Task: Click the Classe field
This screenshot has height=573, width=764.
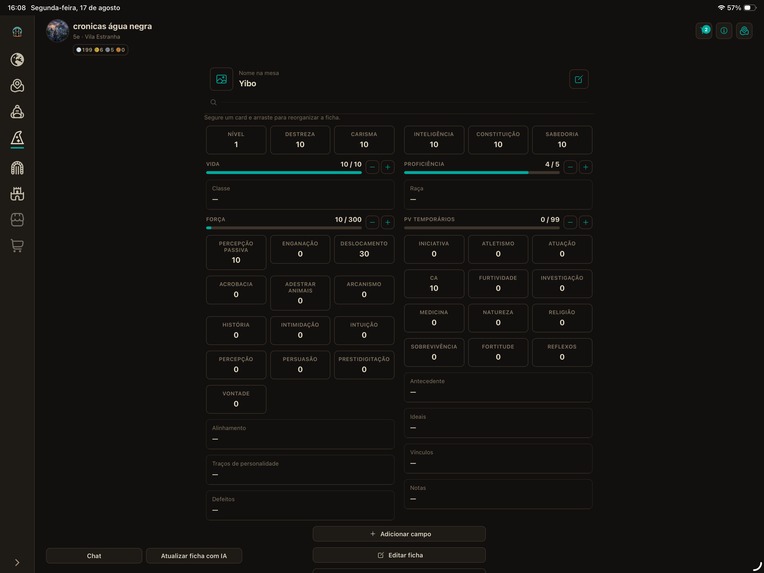Action: coord(300,194)
